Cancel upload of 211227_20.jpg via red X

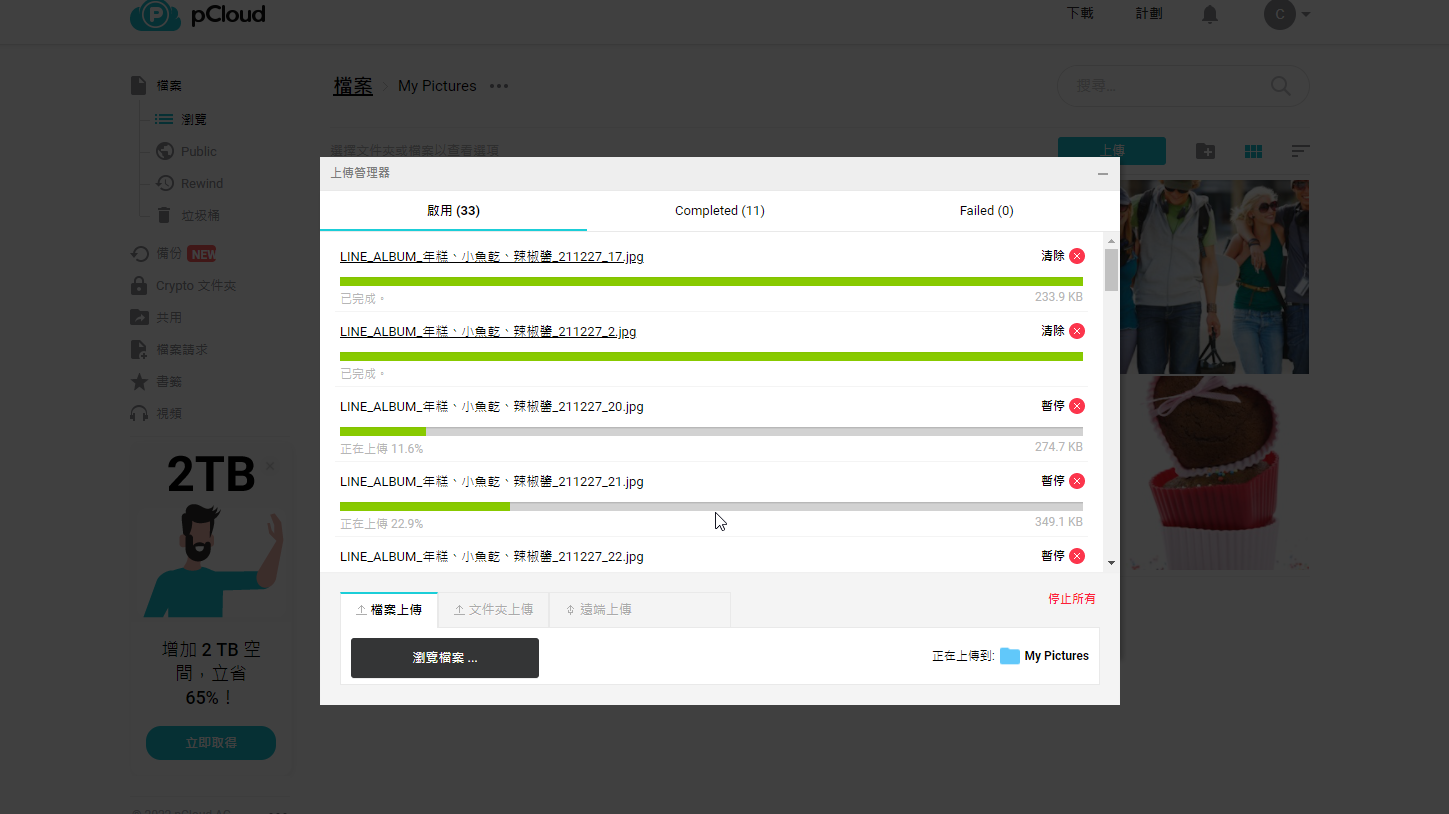click(x=1076, y=406)
